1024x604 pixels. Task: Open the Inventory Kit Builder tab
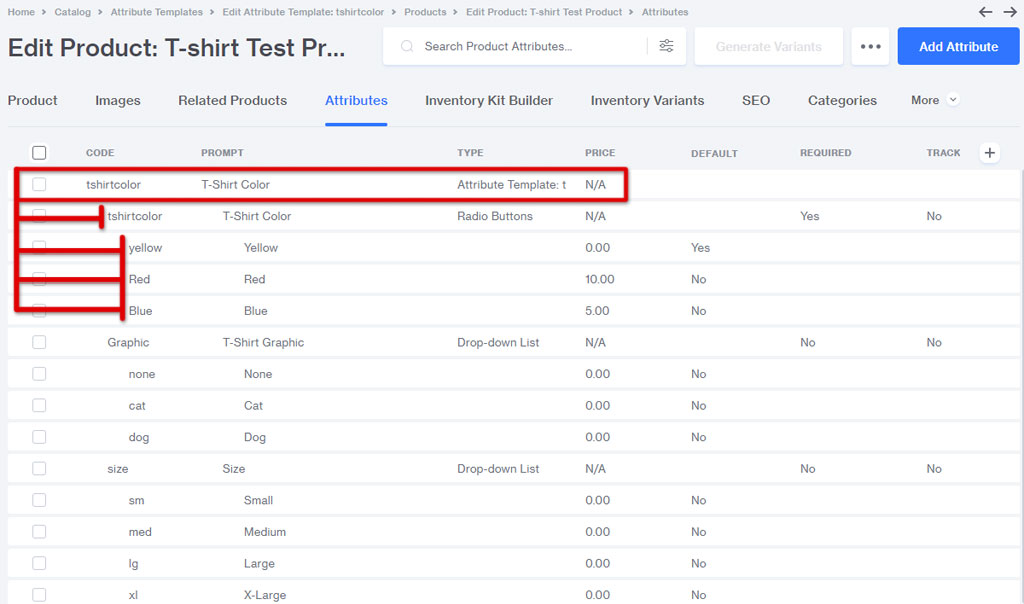tap(489, 100)
